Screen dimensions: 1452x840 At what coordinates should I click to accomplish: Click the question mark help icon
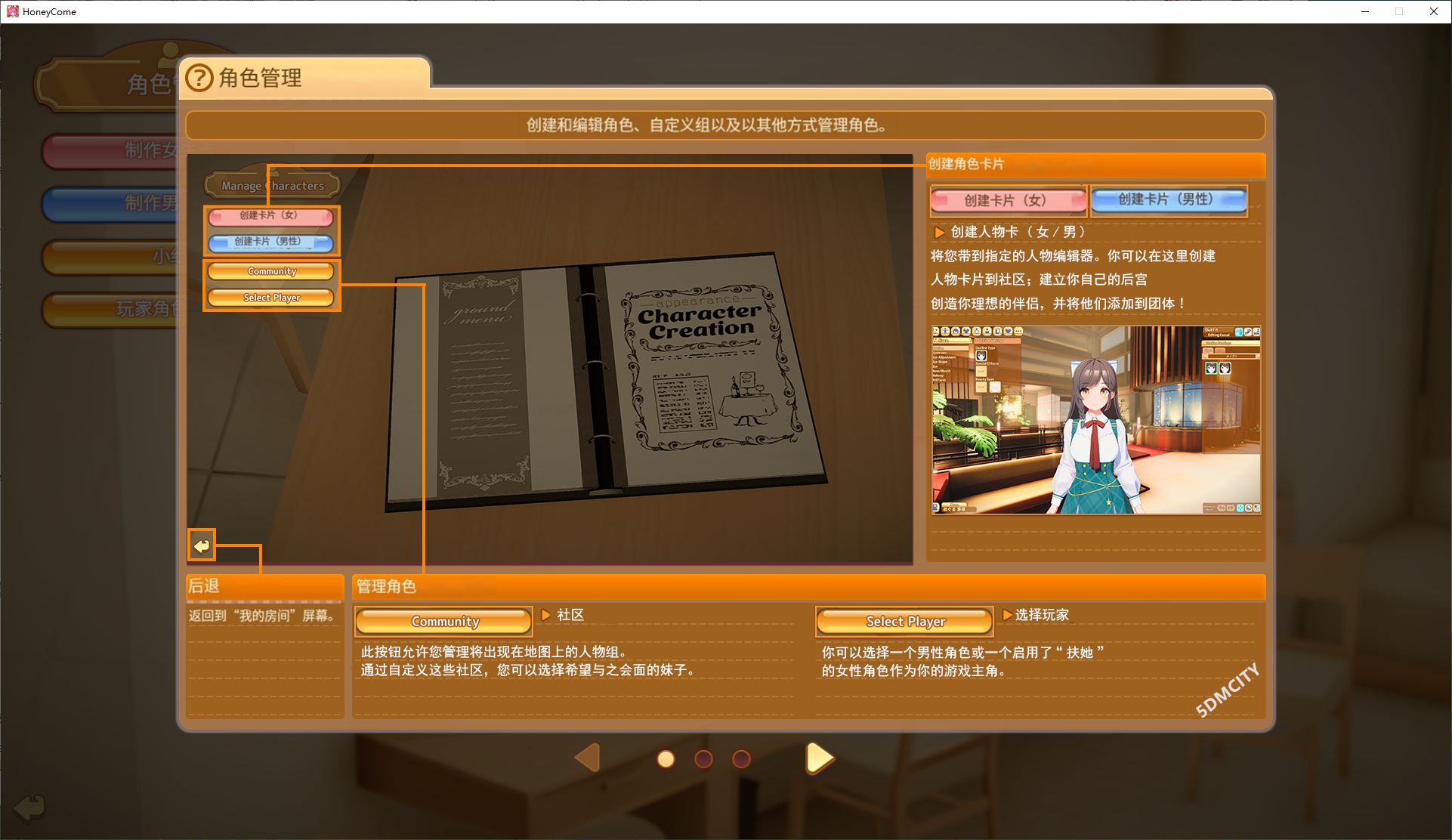point(199,78)
